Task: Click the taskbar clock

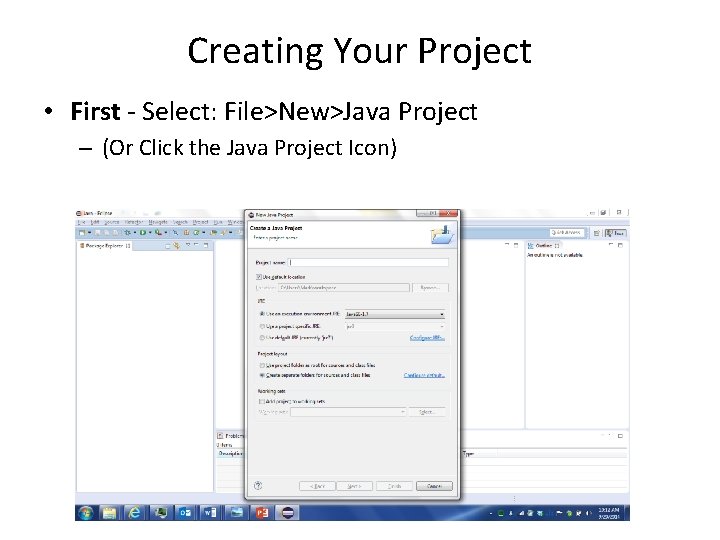Action: pyautogui.click(x=609, y=513)
